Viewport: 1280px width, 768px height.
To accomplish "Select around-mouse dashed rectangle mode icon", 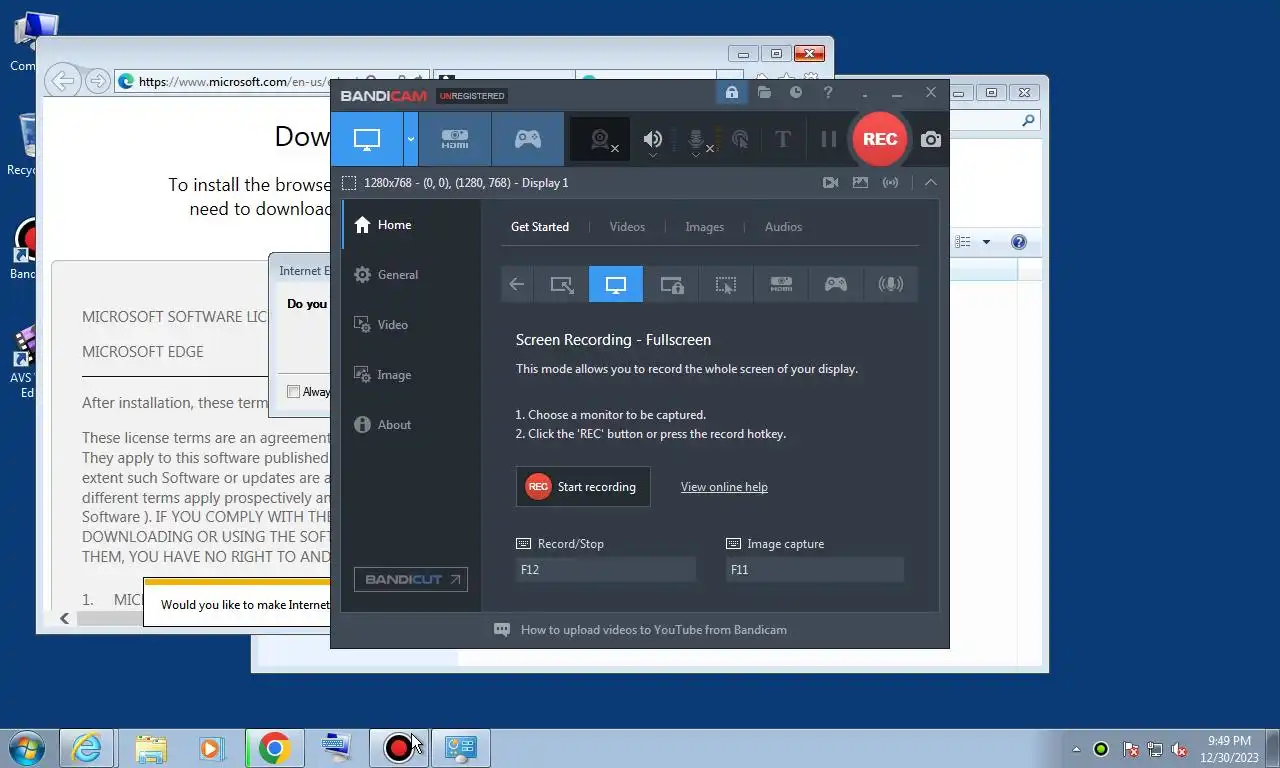I will pos(726,284).
